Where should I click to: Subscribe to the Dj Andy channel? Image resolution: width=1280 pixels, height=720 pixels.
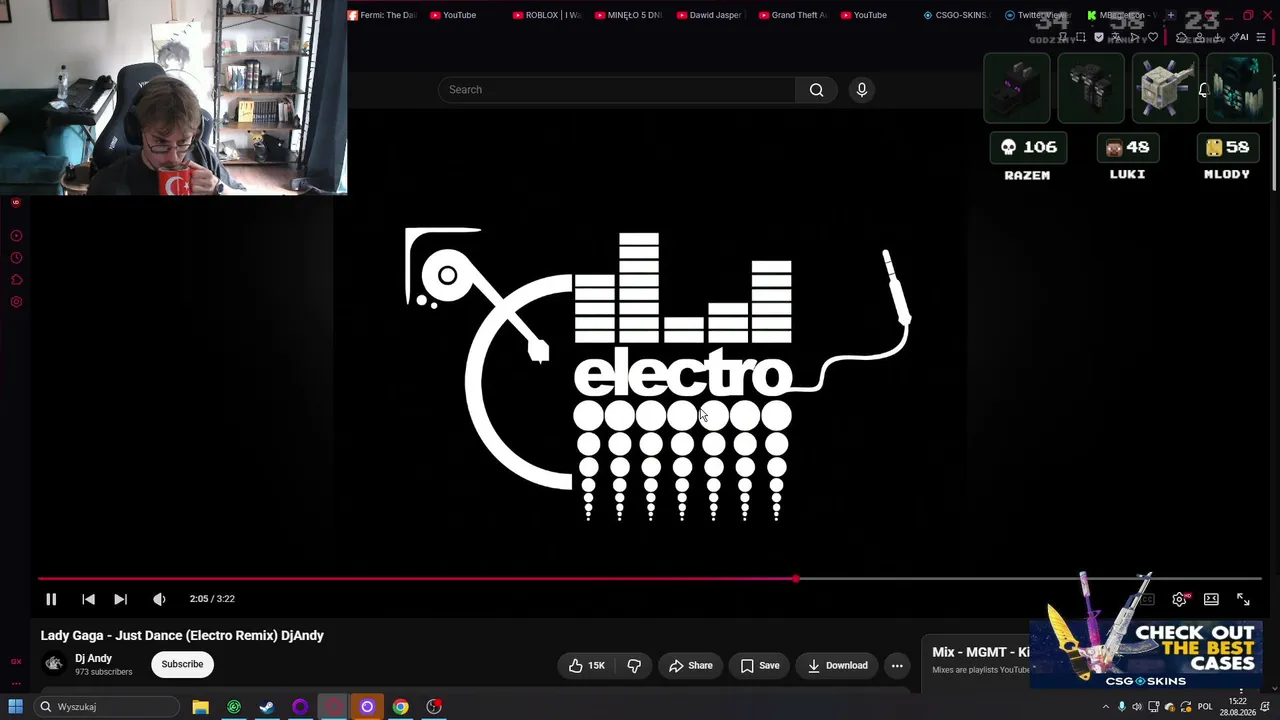pos(182,664)
